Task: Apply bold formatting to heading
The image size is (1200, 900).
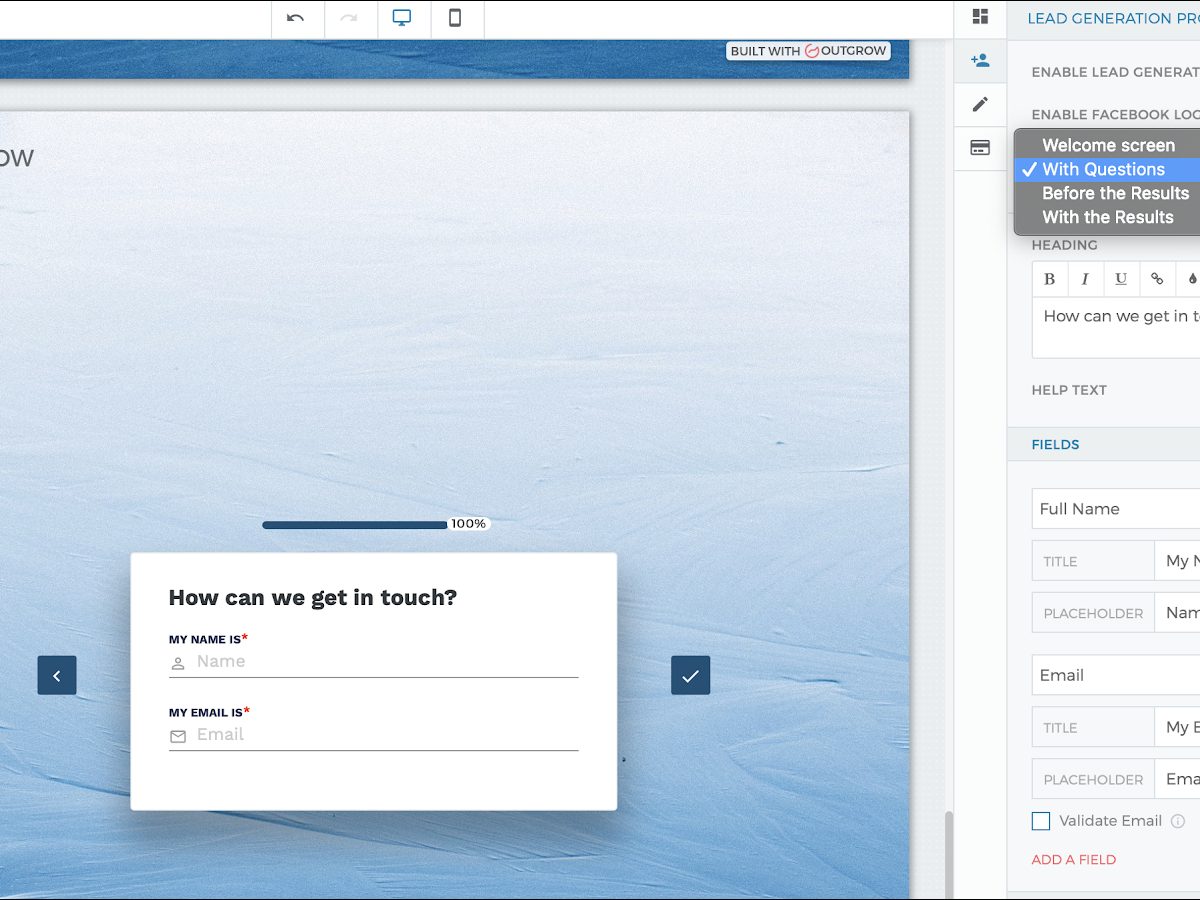Action: point(1049,279)
